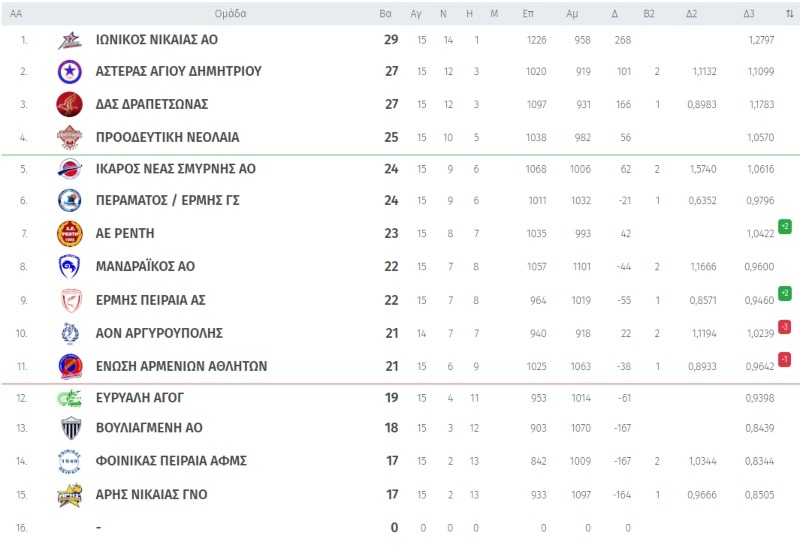
Task: Click the green +2 badge for ΑΕ ΡΕΝΤΗ
Action: (x=785, y=226)
